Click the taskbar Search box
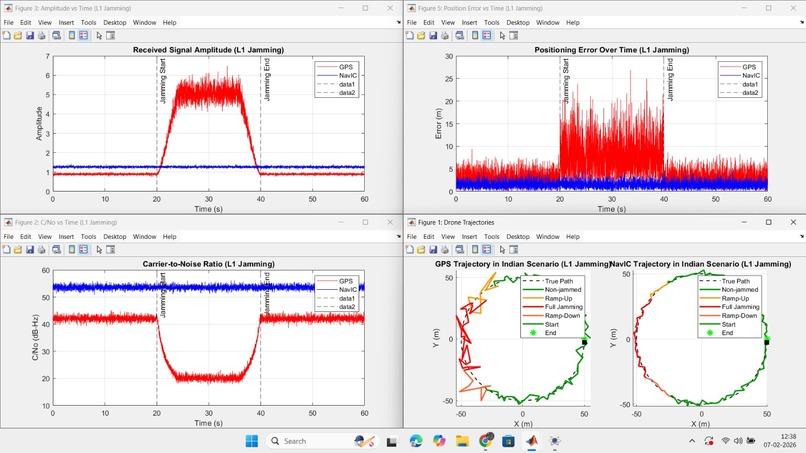The height and width of the screenshot is (453, 806). coord(323,441)
